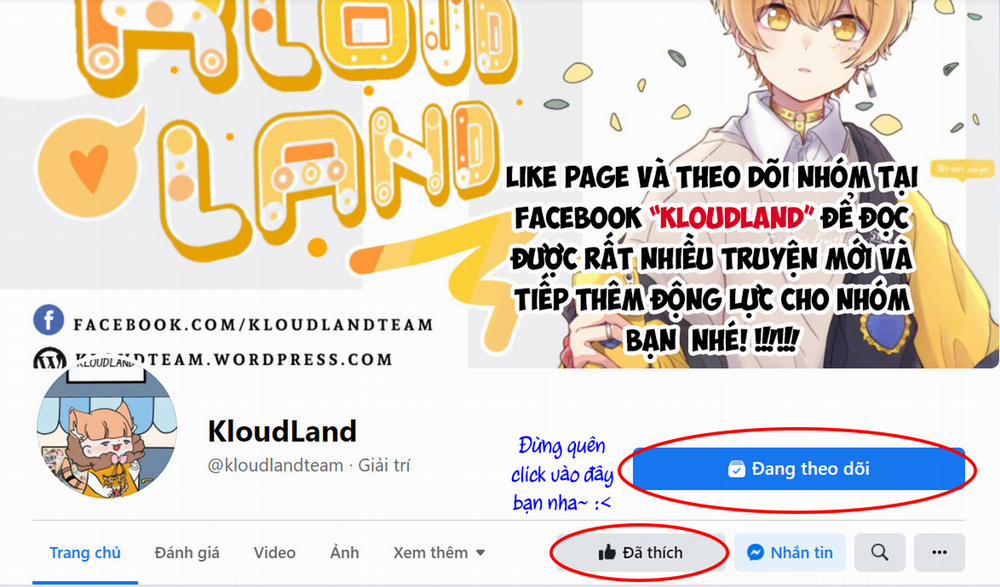The height and width of the screenshot is (587, 1000).
Task: Select the Ảnh tab
Action: (344, 553)
